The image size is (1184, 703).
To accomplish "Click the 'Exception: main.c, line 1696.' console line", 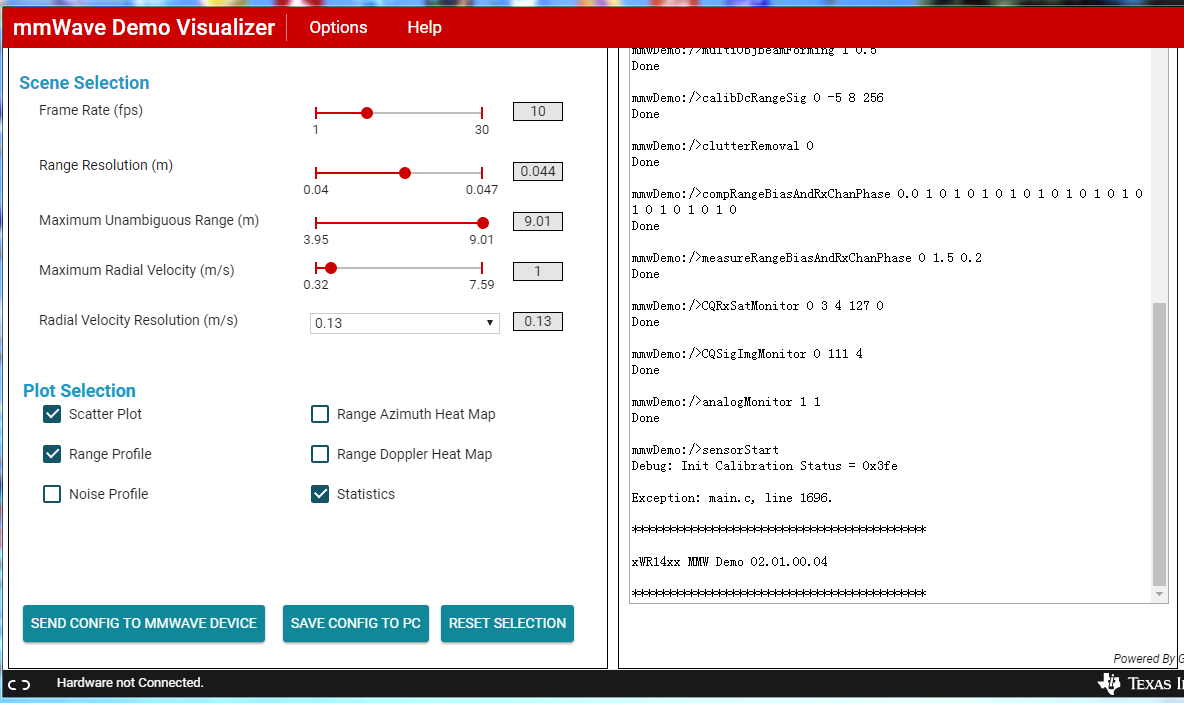I will click(x=732, y=498).
